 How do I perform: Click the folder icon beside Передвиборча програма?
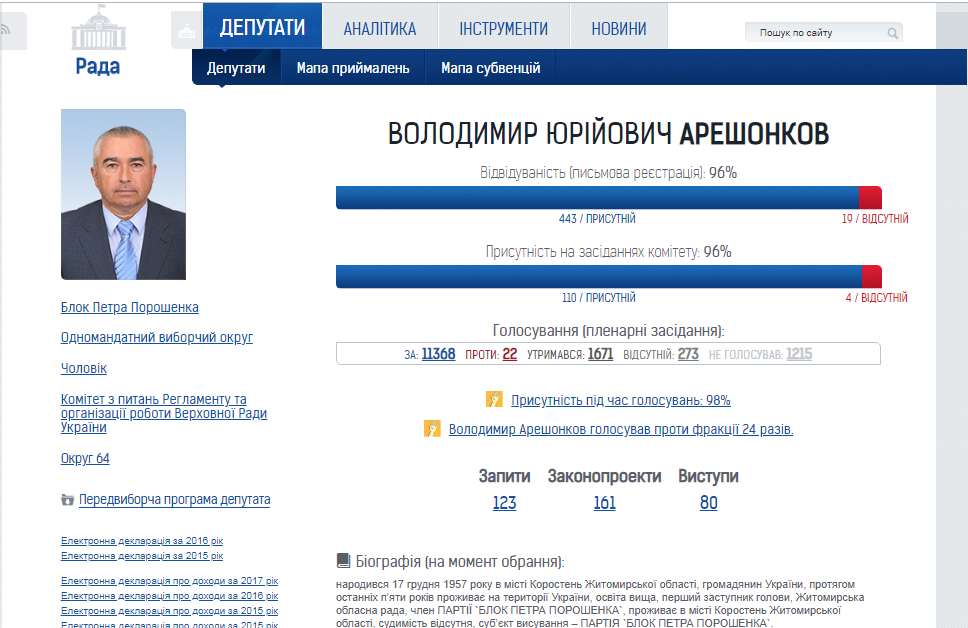pyautogui.click(x=67, y=500)
